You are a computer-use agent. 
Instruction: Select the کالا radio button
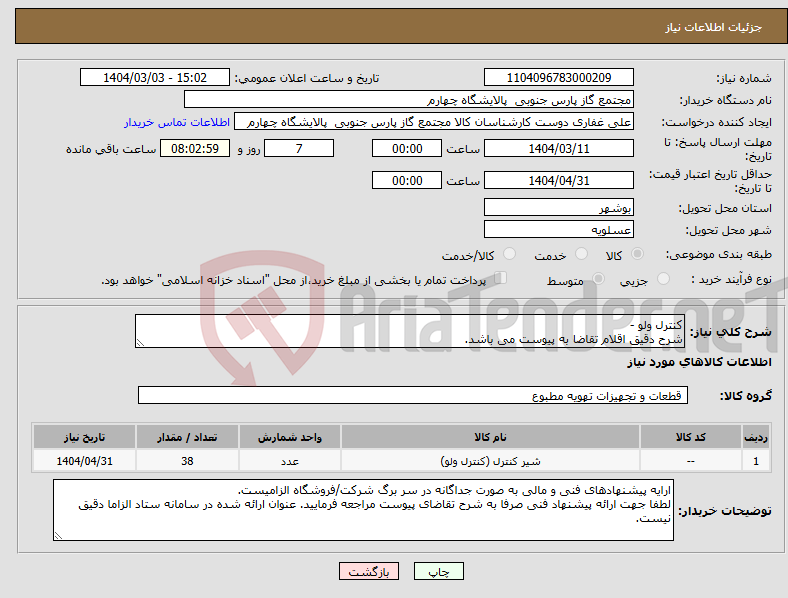[x=637, y=254]
